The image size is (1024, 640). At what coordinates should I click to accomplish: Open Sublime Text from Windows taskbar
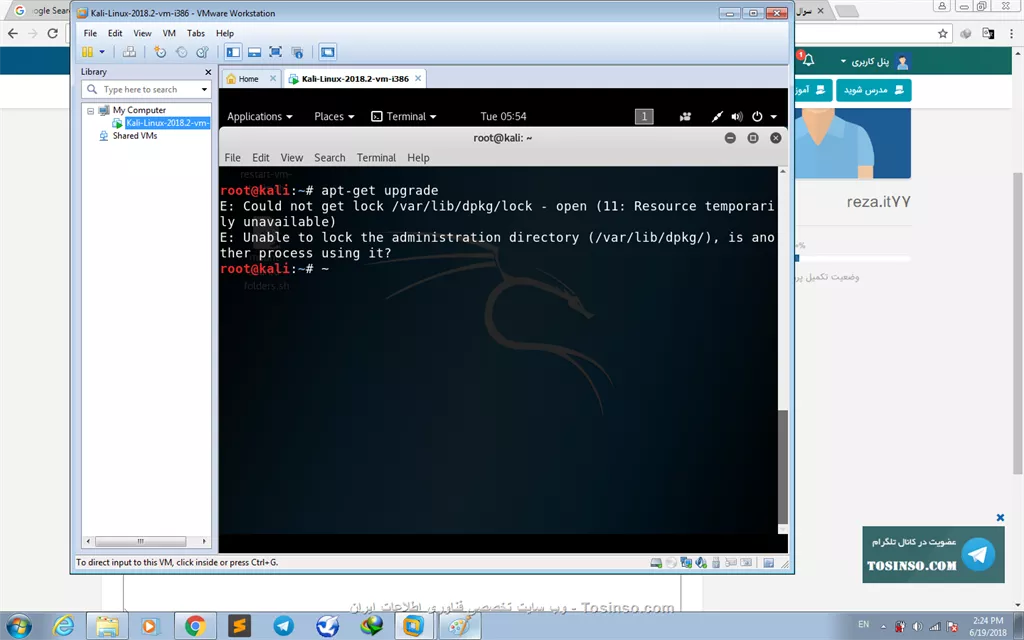coord(239,626)
